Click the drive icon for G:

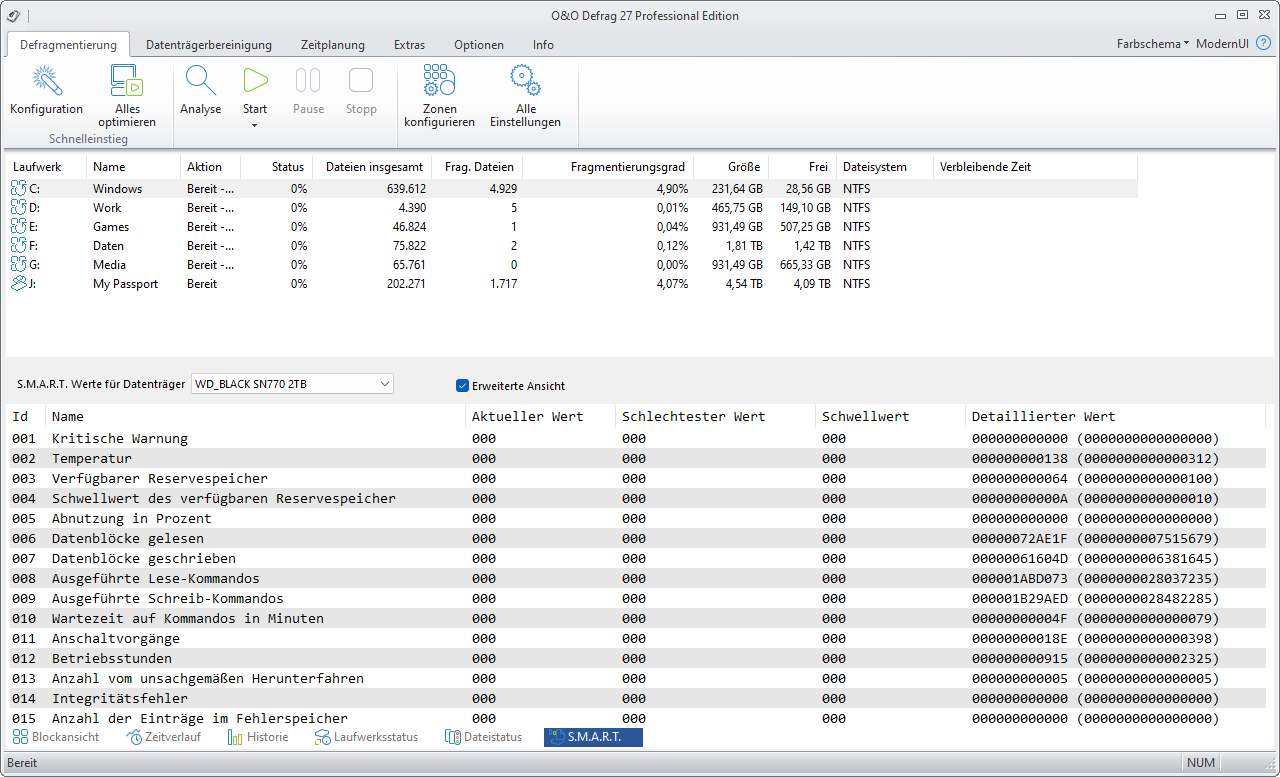coord(19,265)
